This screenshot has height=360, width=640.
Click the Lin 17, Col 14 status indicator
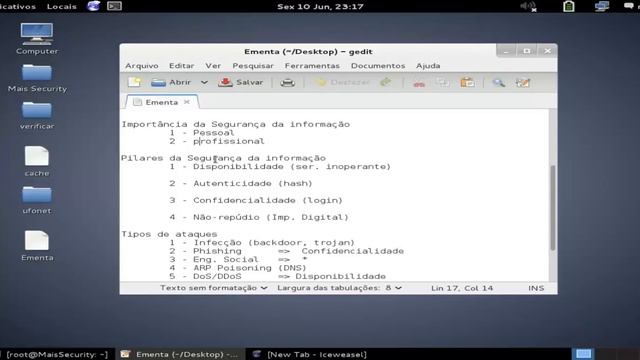click(x=462, y=288)
